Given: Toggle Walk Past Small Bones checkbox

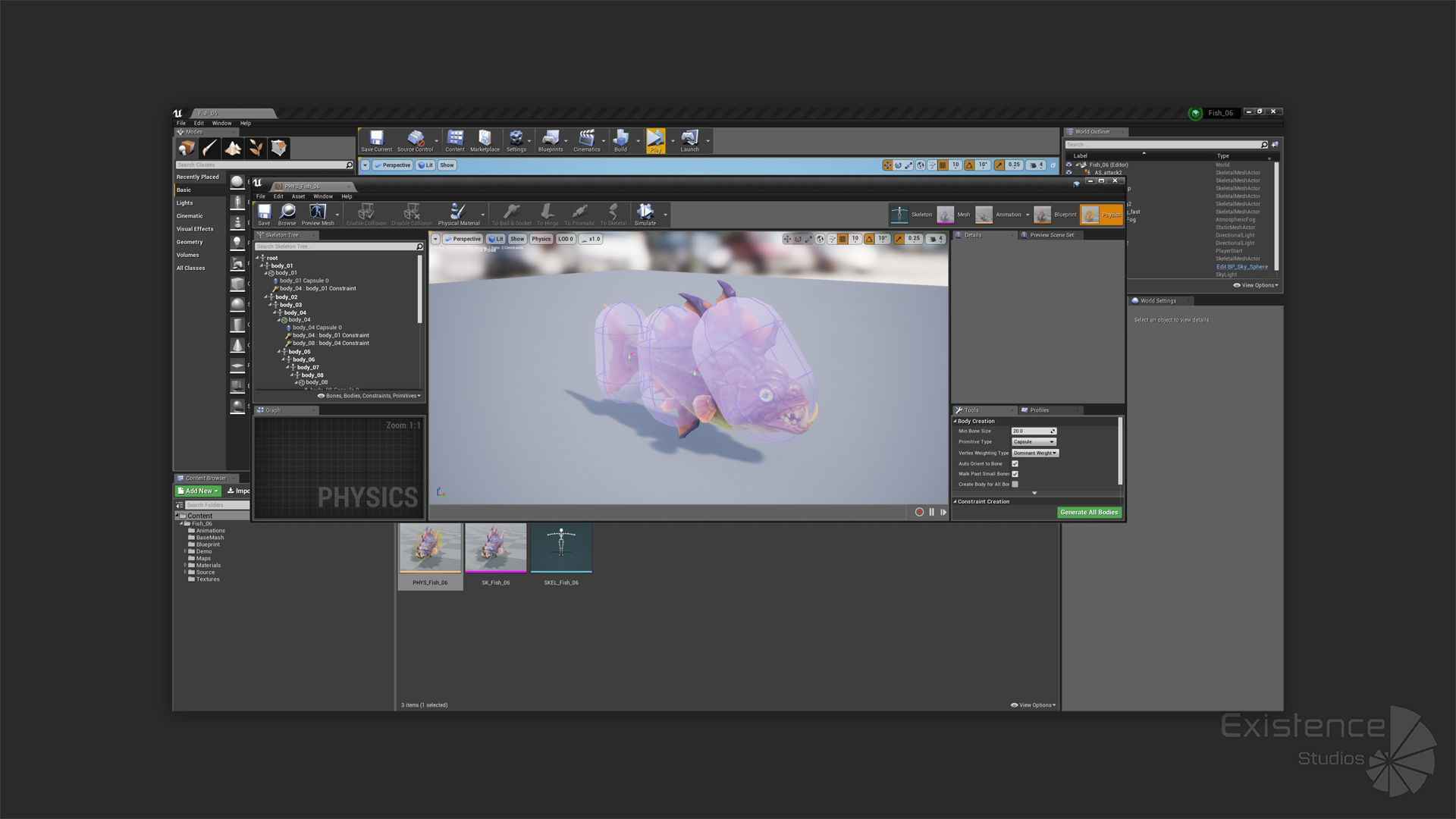Looking at the screenshot, I should tap(1015, 474).
